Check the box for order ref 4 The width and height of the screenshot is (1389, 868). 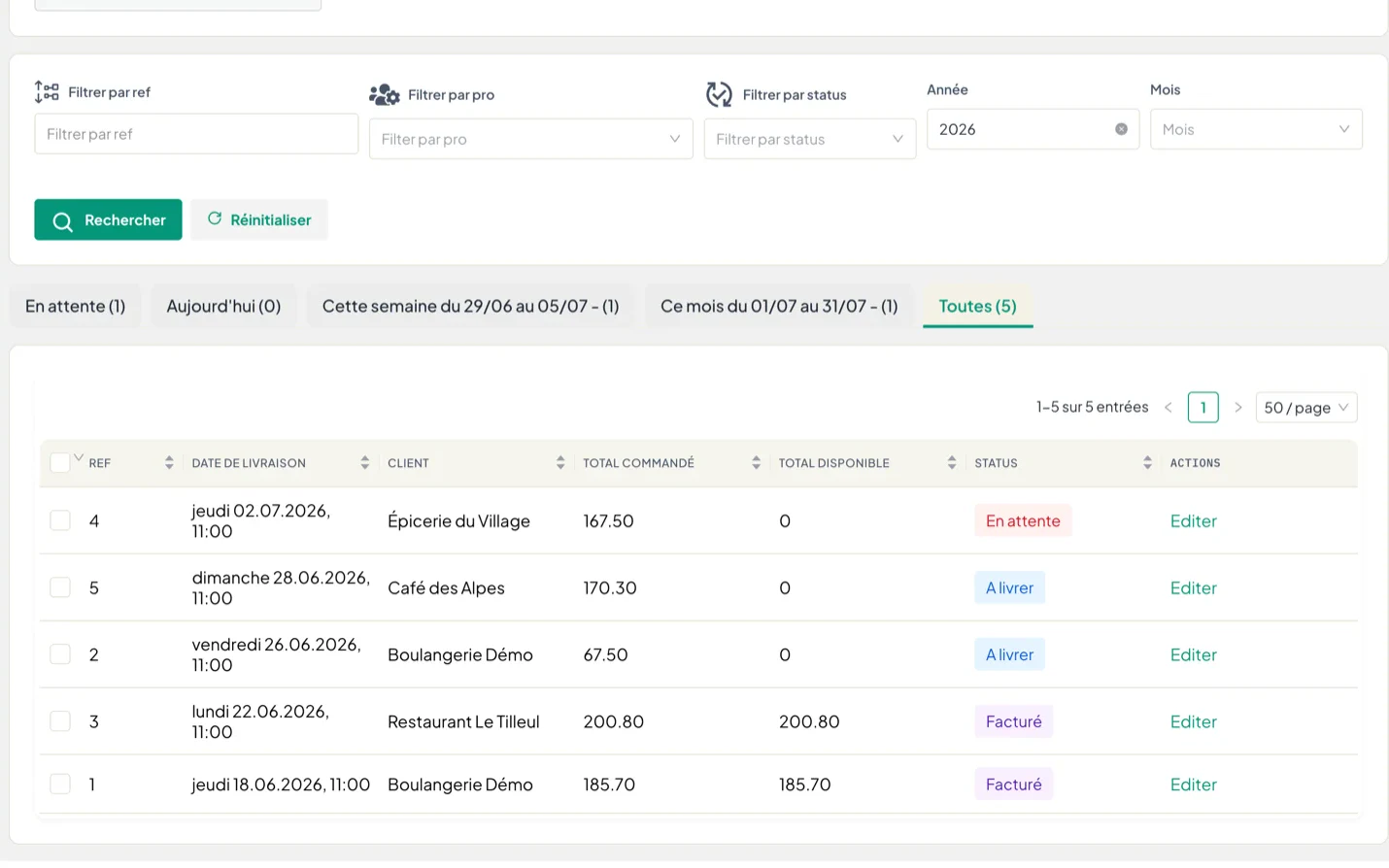60,520
